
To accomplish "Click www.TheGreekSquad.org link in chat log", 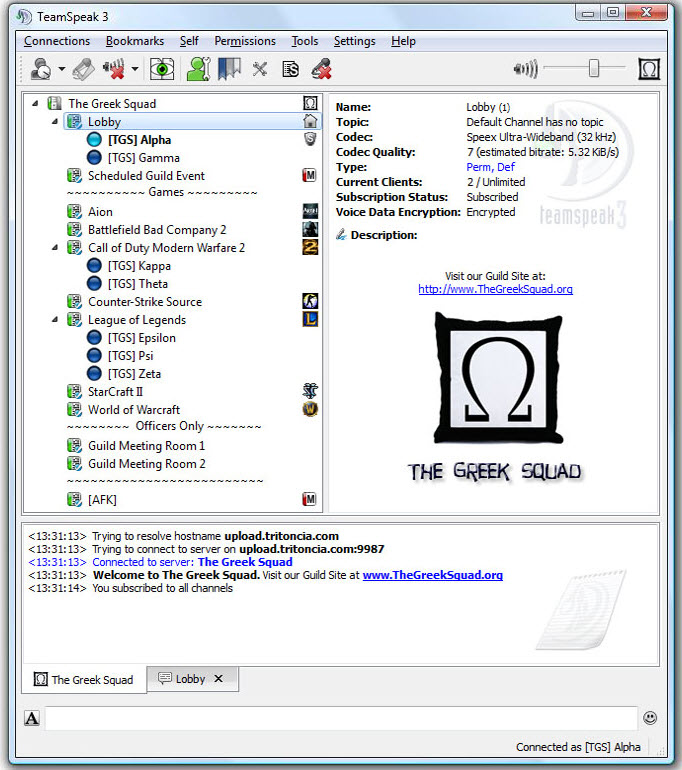I will (432, 575).
